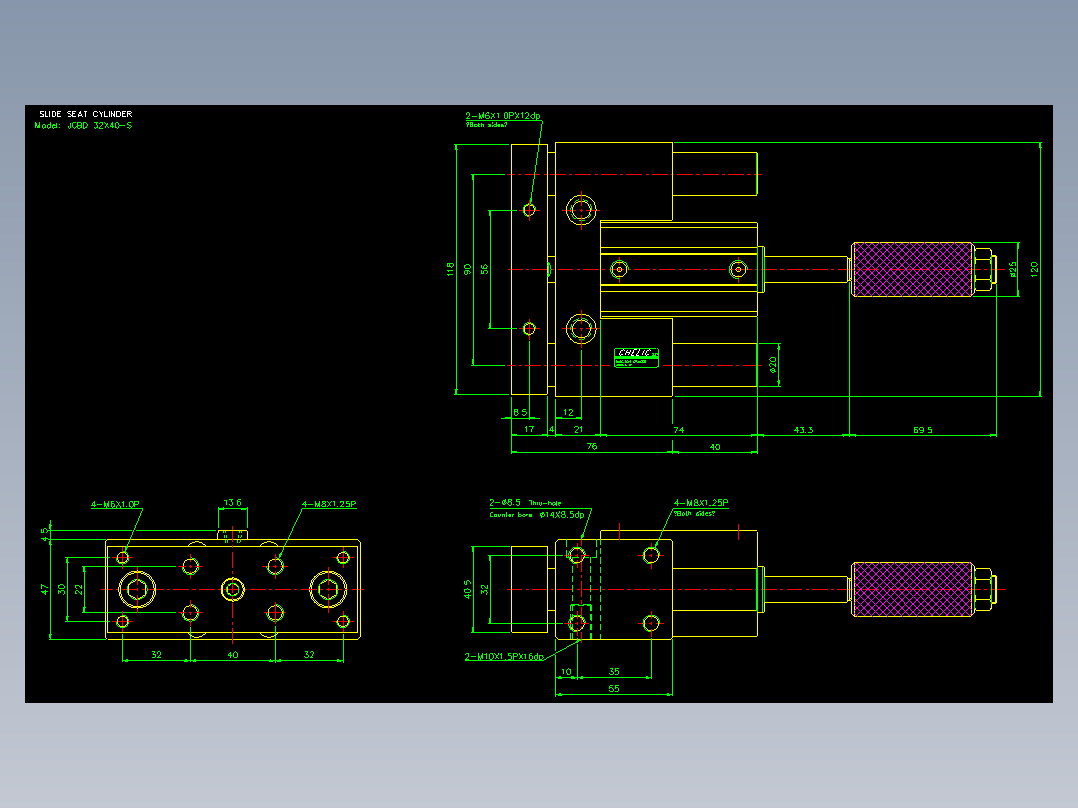Click the '4-M6X1.0P' thread callout
The height and width of the screenshot is (808, 1078).
116,504
